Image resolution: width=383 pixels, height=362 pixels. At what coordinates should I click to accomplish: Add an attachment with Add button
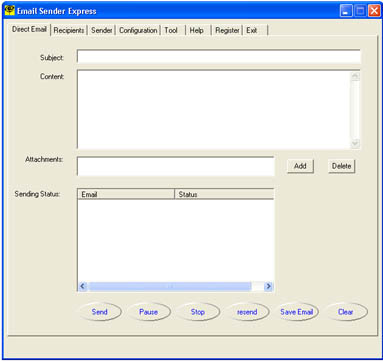[300, 166]
